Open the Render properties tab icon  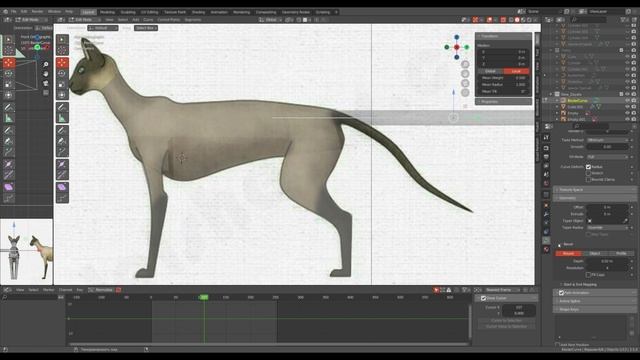547,148
